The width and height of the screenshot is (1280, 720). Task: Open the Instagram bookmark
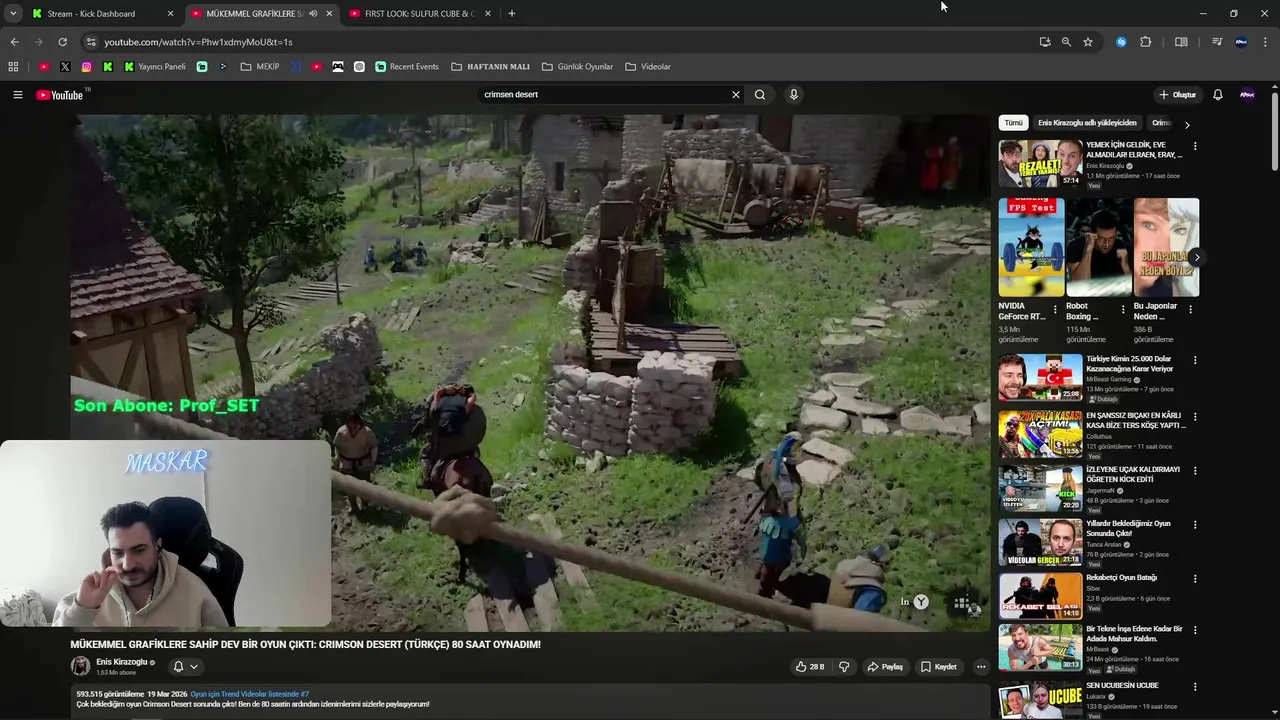[87, 67]
